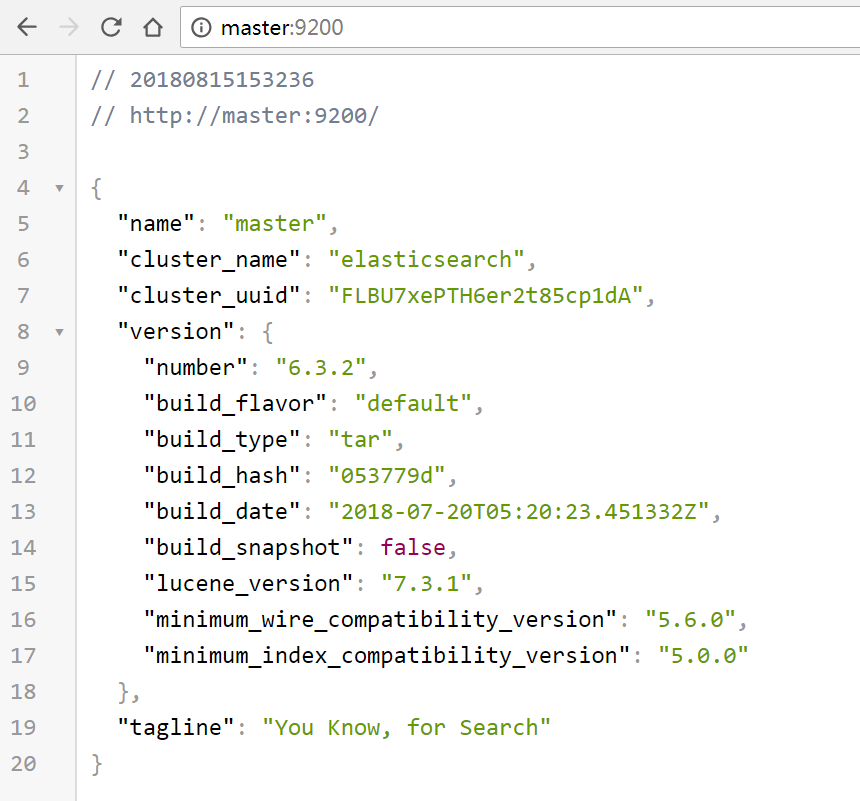Click the "cluster_uuid" key
Screen dimensions: 860x801
tap(209, 296)
